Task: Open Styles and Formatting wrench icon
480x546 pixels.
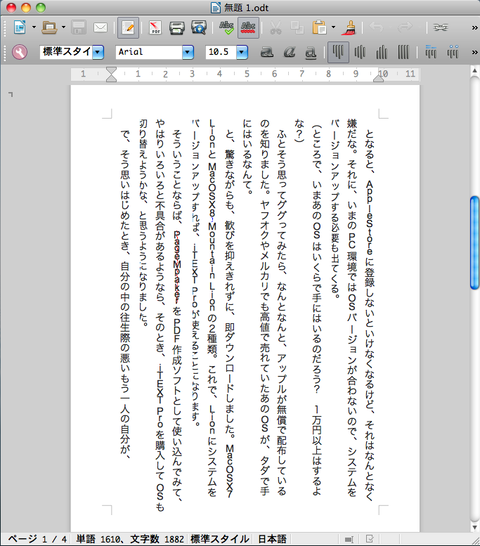Action: tap(20, 52)
